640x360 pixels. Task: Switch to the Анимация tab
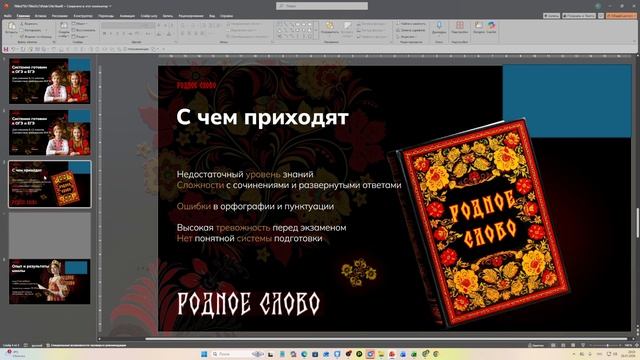pos(127,16)
